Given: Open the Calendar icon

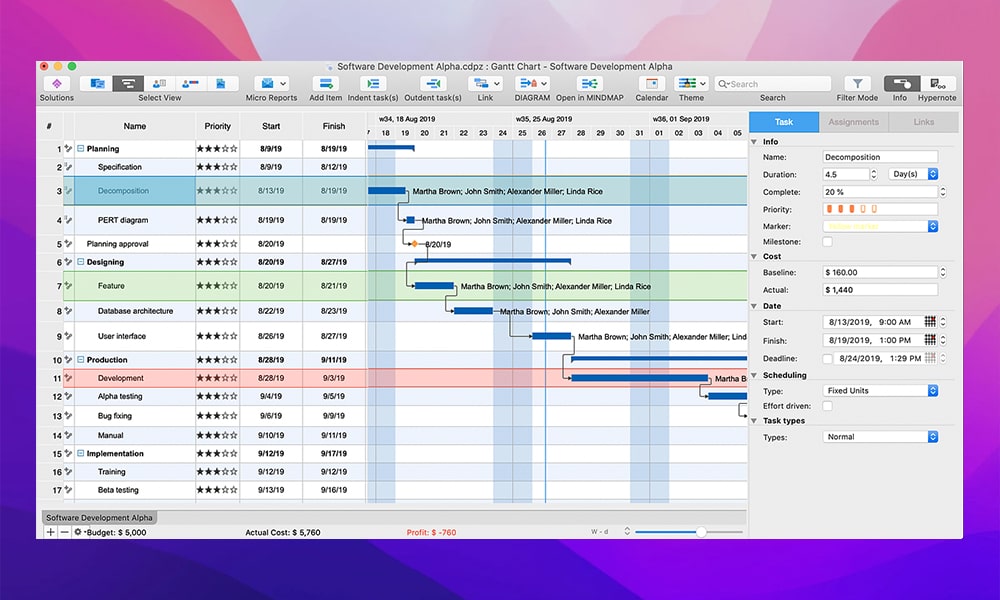Looking at the screenshot, I should pyautogui.click(x=652, y=84).
